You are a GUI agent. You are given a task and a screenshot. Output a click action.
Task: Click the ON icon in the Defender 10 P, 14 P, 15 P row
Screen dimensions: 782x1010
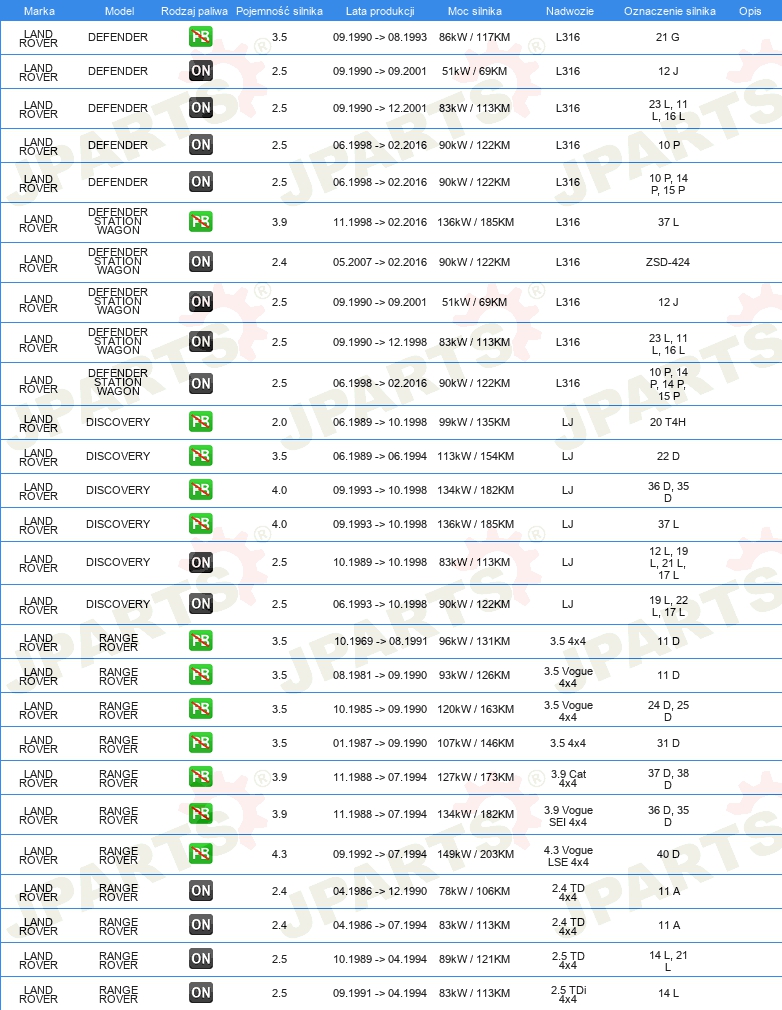200,182
